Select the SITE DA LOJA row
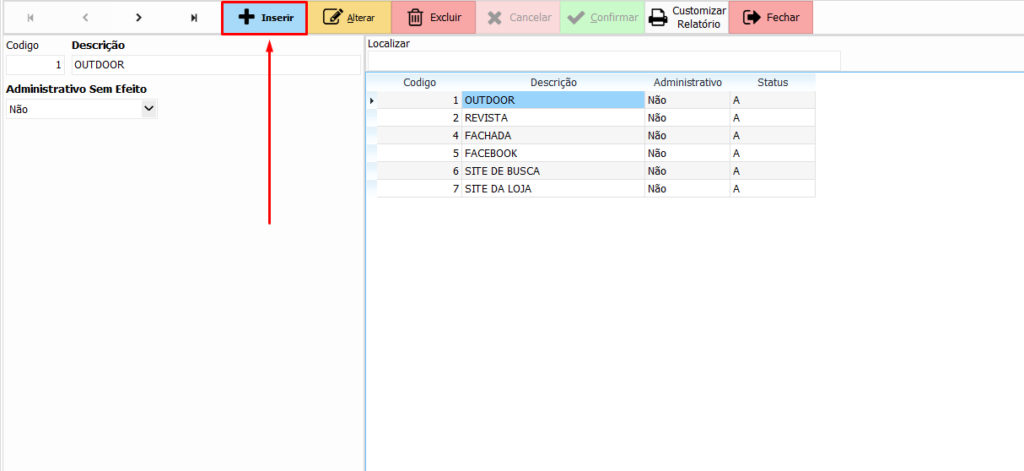1024x471 pixels. [x=552, y=188]
